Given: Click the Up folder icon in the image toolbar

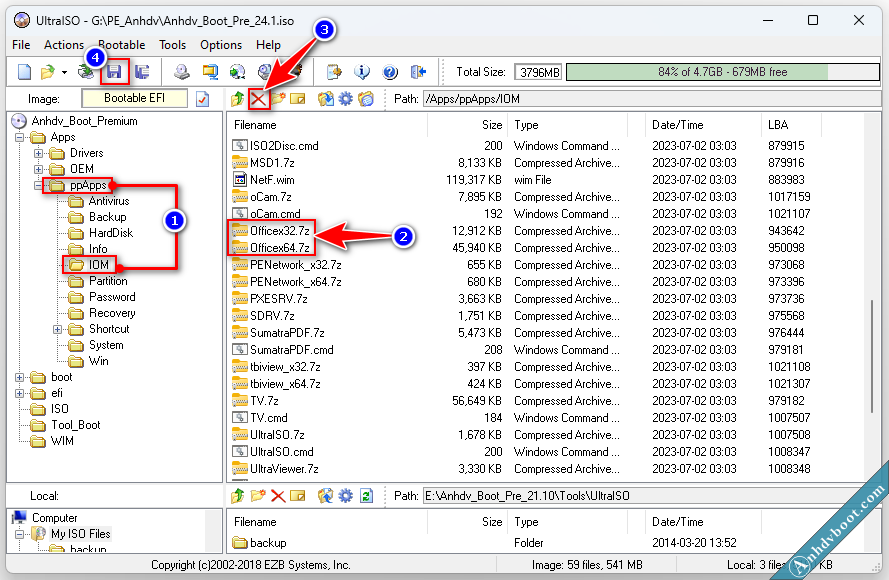Looking at the screenshot, I should coord(237,99).
